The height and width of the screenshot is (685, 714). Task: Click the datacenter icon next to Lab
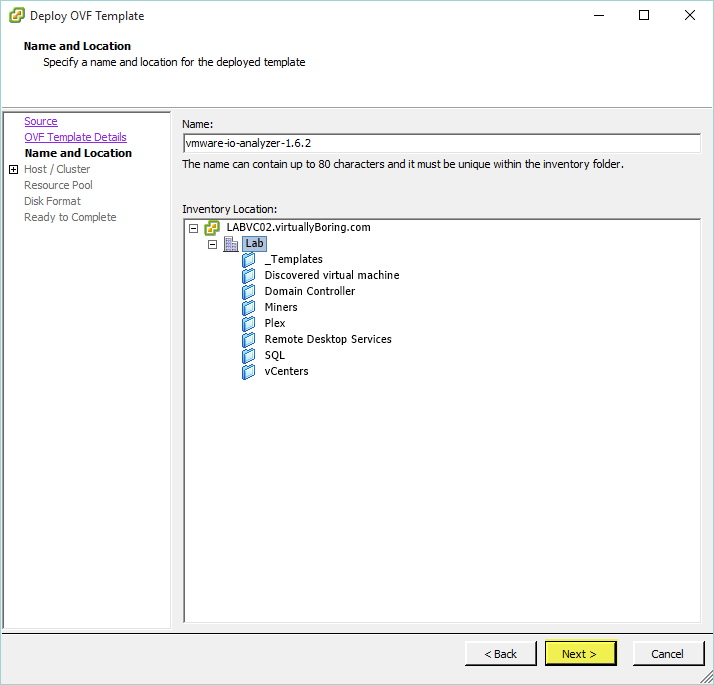(x=231, y=244)
